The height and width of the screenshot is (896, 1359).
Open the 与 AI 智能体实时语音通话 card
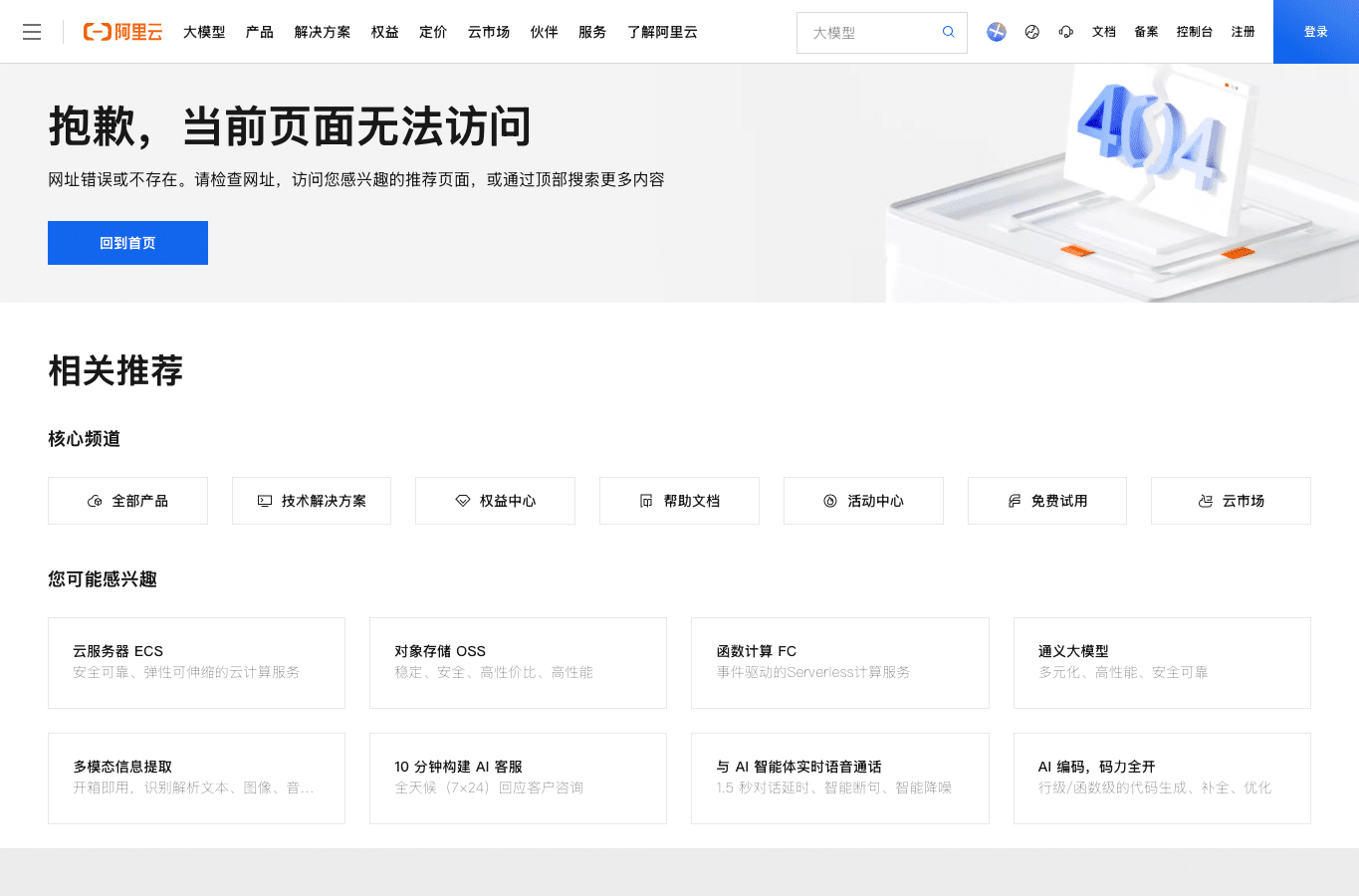pos(840,779)
